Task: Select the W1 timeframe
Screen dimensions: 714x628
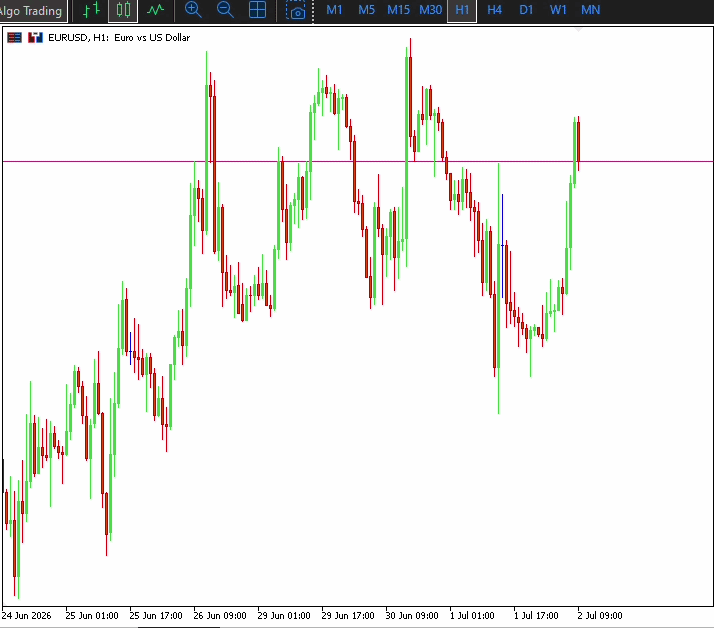Action: [x=558, y=10]
